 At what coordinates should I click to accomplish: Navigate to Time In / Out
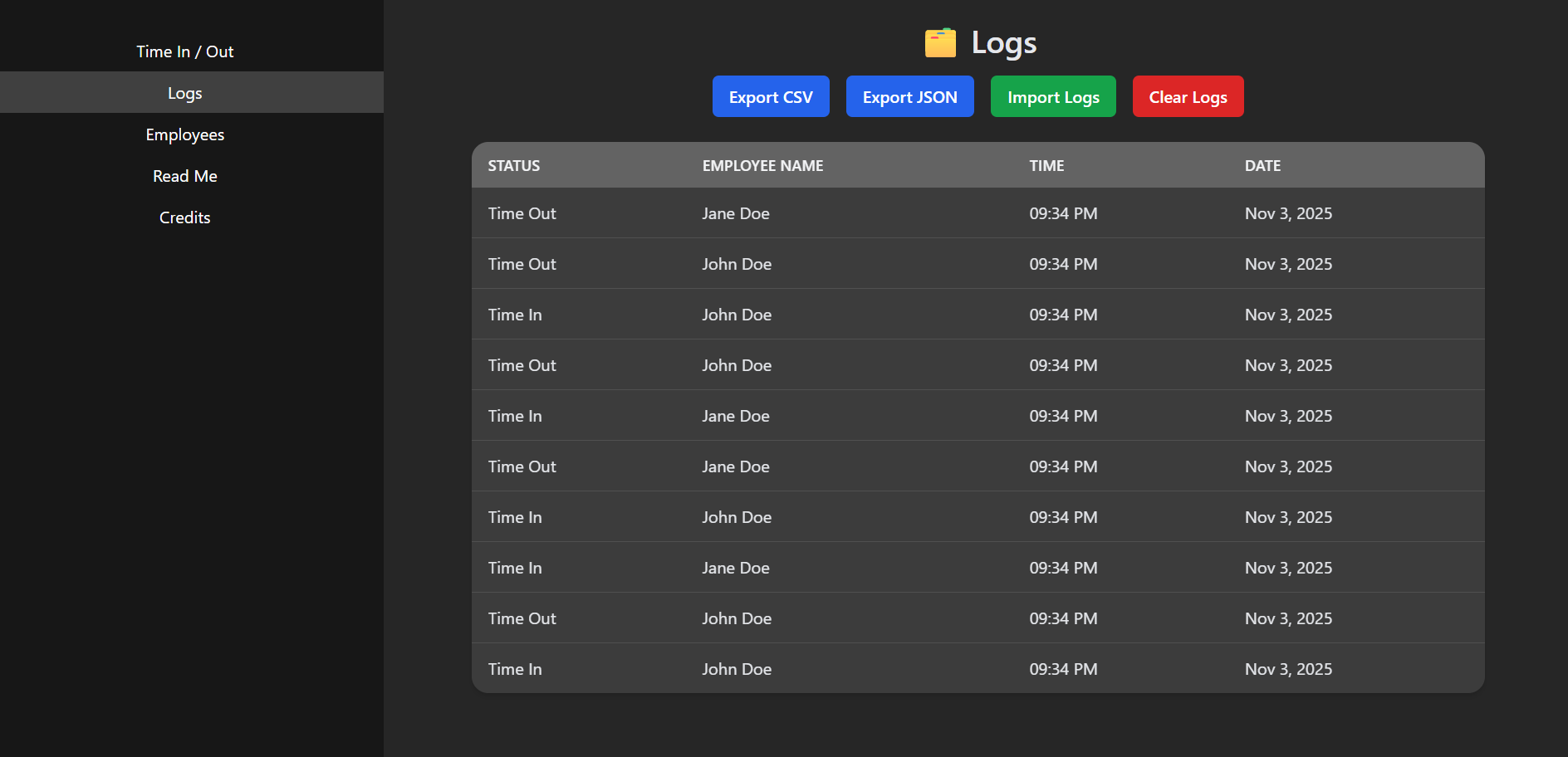[184, 51]
